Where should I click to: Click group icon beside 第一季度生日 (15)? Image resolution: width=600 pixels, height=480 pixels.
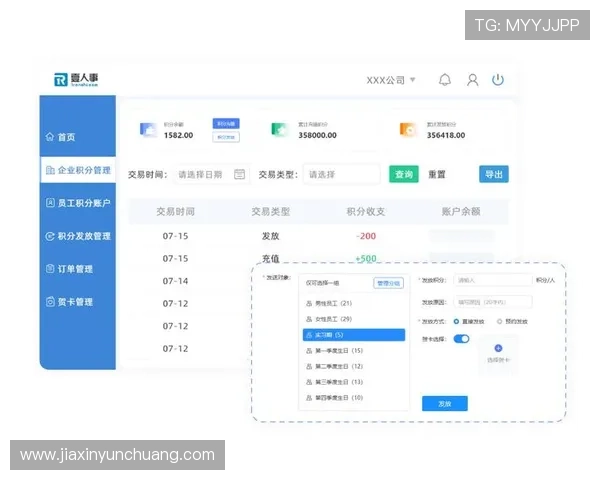tap(309, 351)
